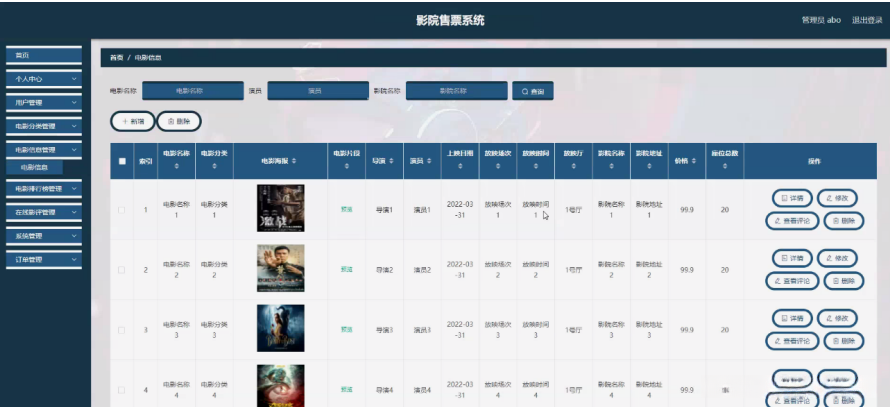Sort by 演员 column header arrows
Image resolution: width=890 pixels, height=407 pixels.
pos(429,161)
